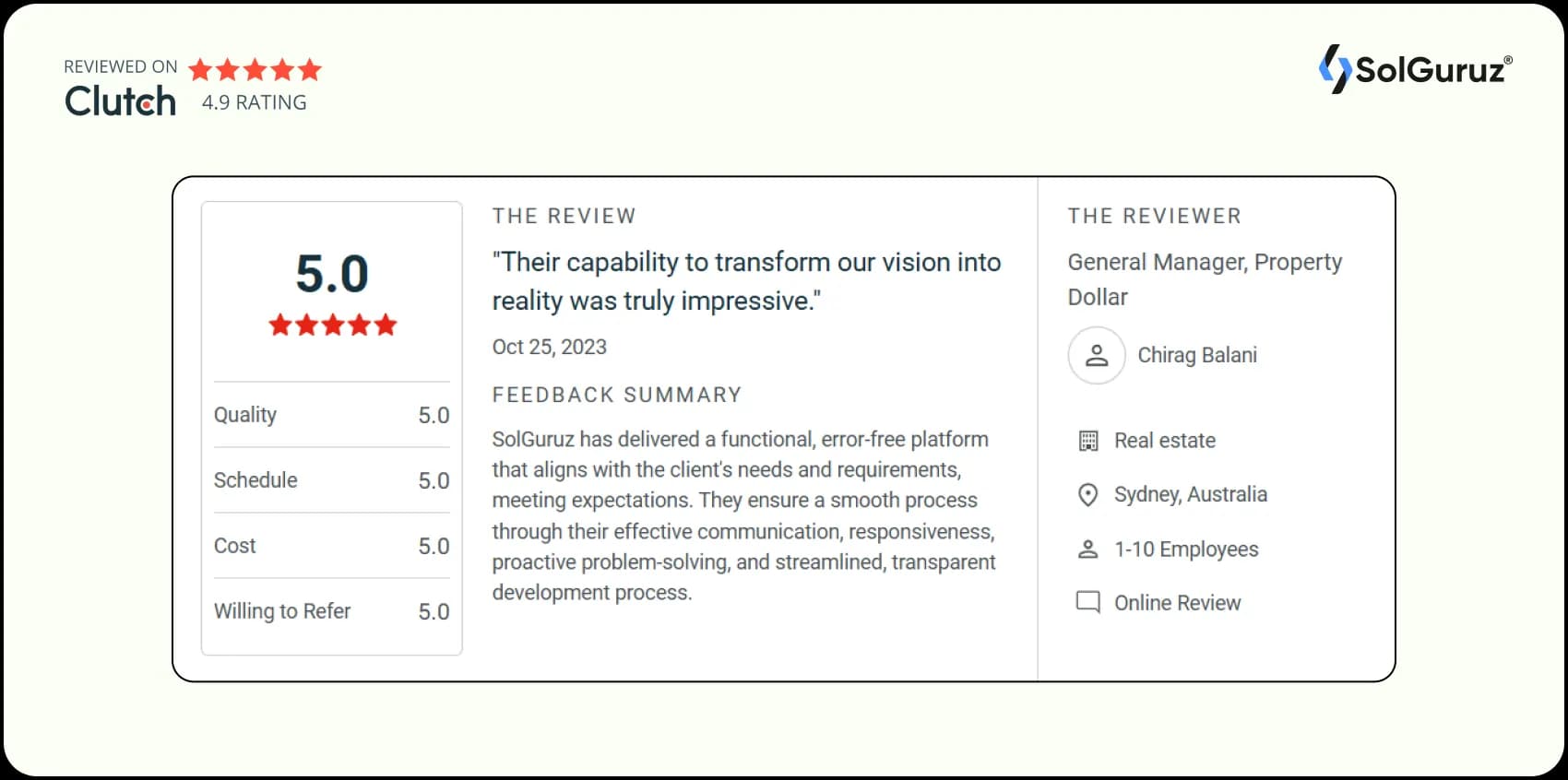Screen dimensions: 1568x780
Task: Click the reviewer name Chirag Balani
Action: tap(1197, 355)
